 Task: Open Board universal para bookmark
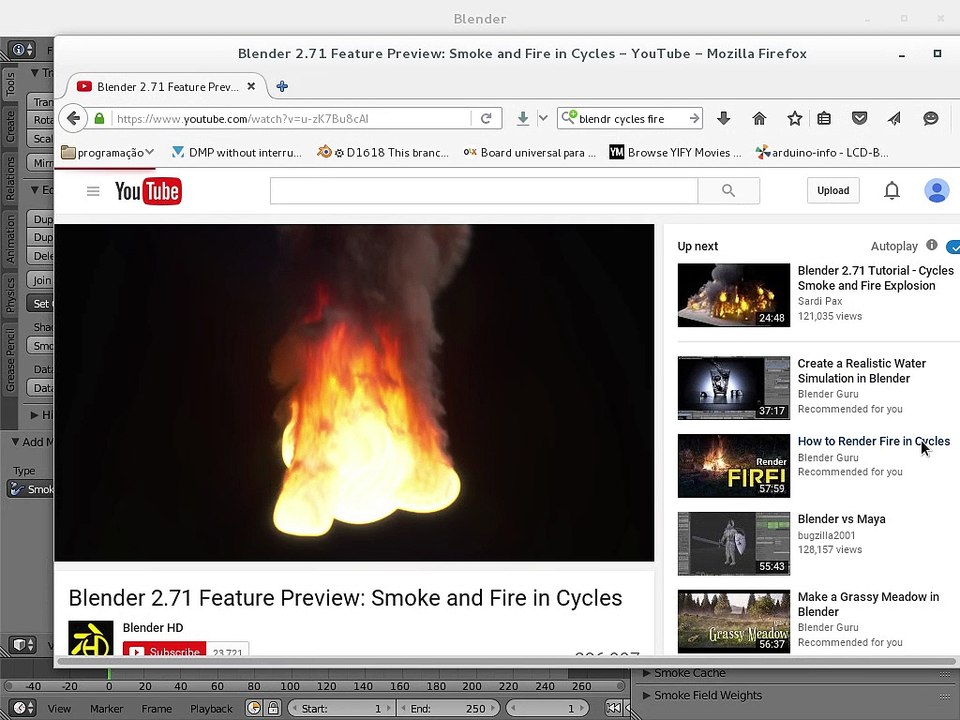[530, 152]
